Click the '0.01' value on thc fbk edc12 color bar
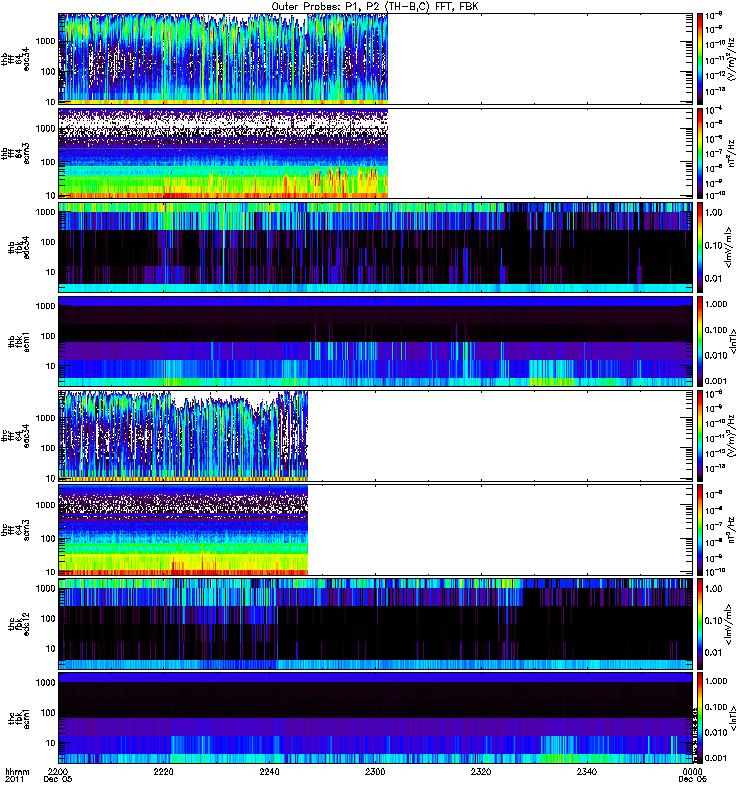Viewport: 750px width, 800px height. click(714, 652)
